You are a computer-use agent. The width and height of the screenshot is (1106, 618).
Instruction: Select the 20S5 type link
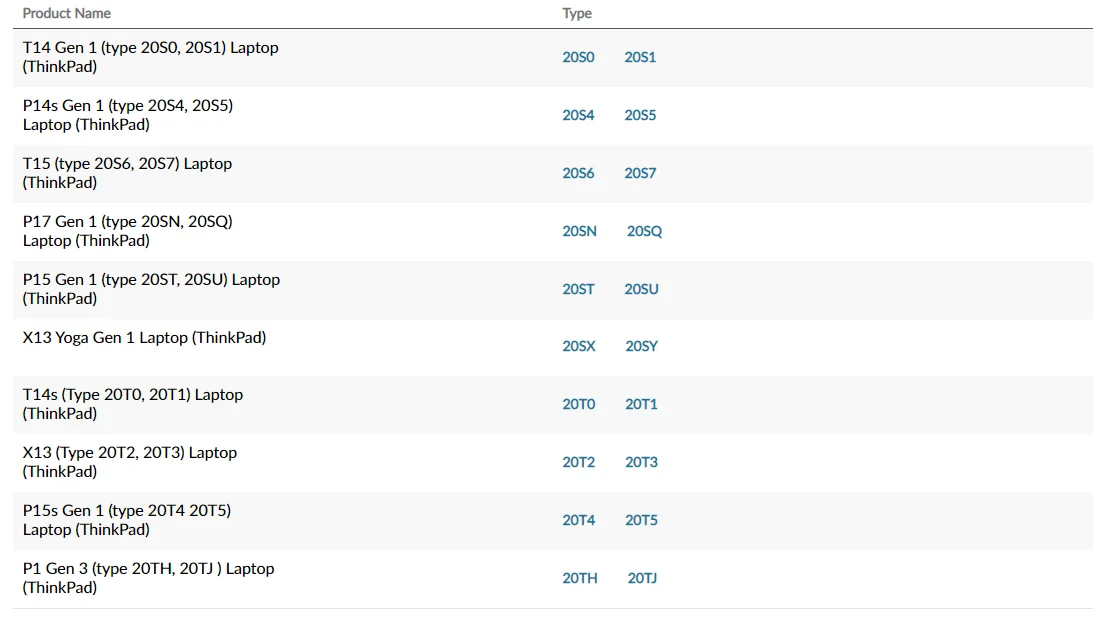[640, 115]
